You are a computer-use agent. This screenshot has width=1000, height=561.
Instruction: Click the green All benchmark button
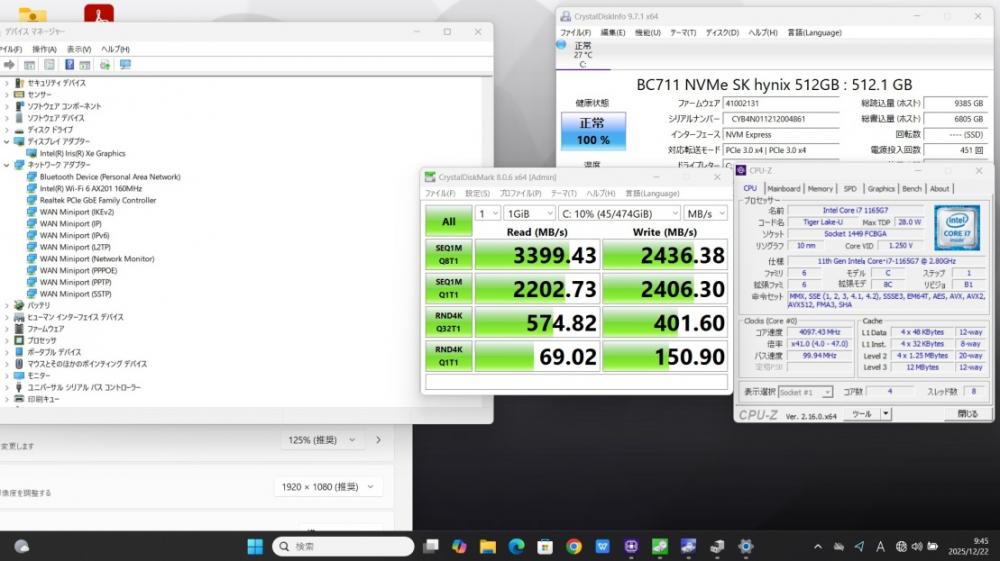448,222
